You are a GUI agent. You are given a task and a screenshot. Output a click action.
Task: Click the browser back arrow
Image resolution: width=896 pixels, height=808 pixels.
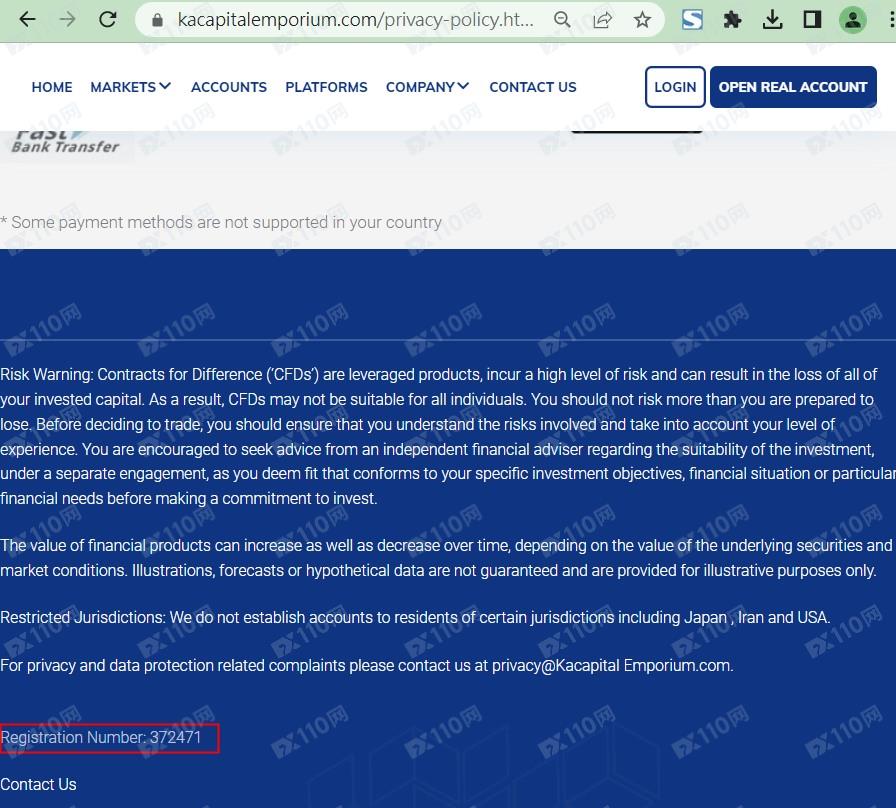point(27,20)
